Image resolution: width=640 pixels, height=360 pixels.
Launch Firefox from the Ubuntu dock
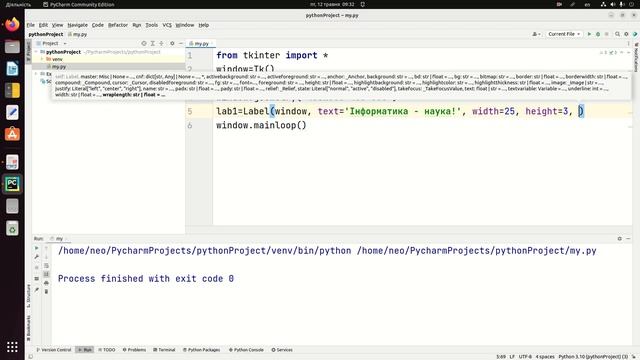(x=12, y=24)
